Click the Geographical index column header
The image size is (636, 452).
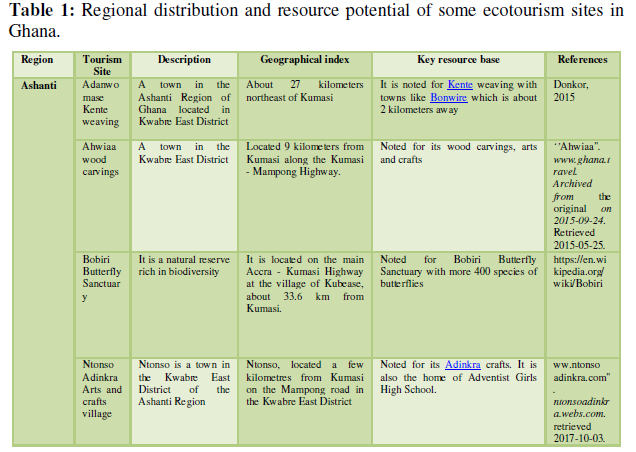(305, 59)
